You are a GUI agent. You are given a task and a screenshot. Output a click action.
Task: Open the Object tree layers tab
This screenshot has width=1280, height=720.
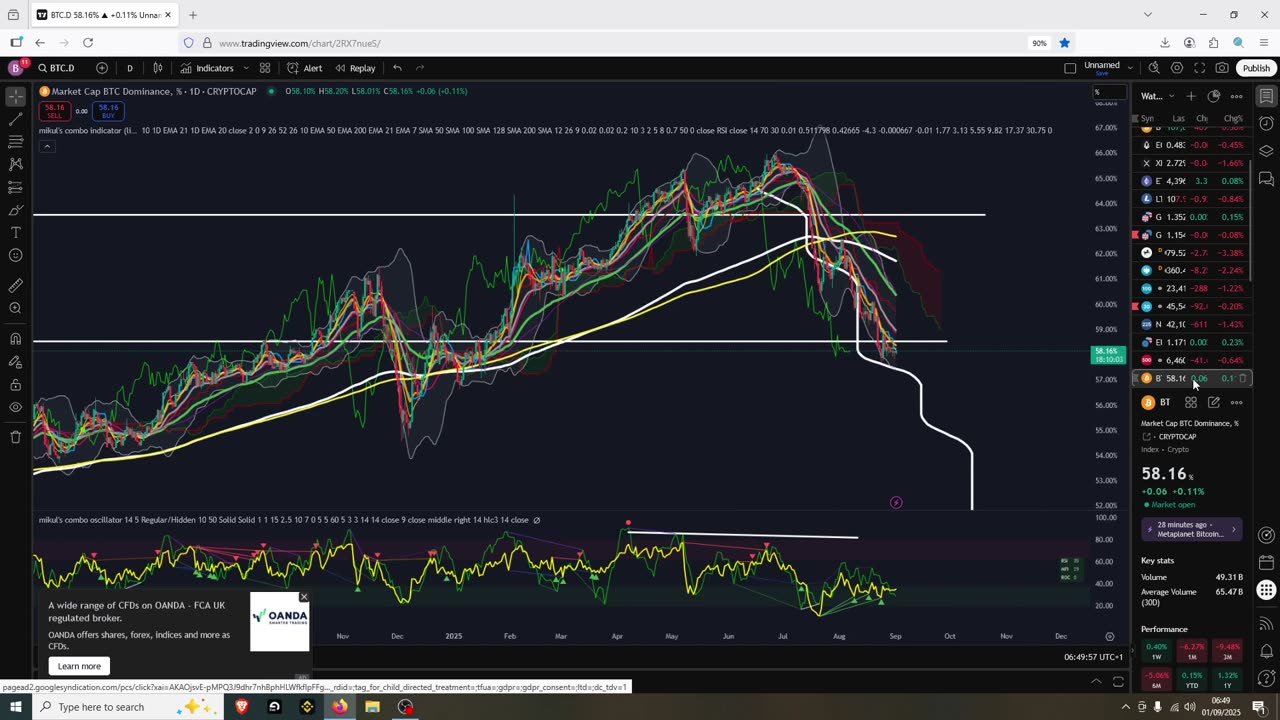click(x=1266, y=152)
